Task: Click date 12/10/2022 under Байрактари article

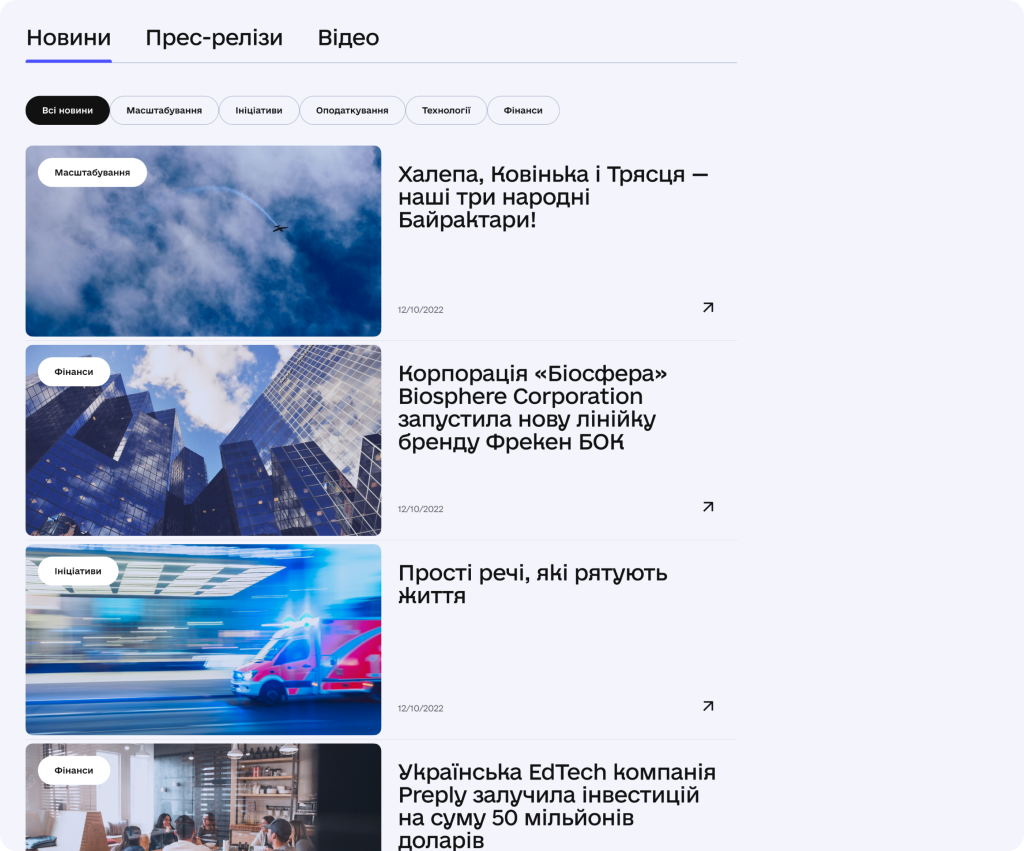Action: click(x=421, y=310)
